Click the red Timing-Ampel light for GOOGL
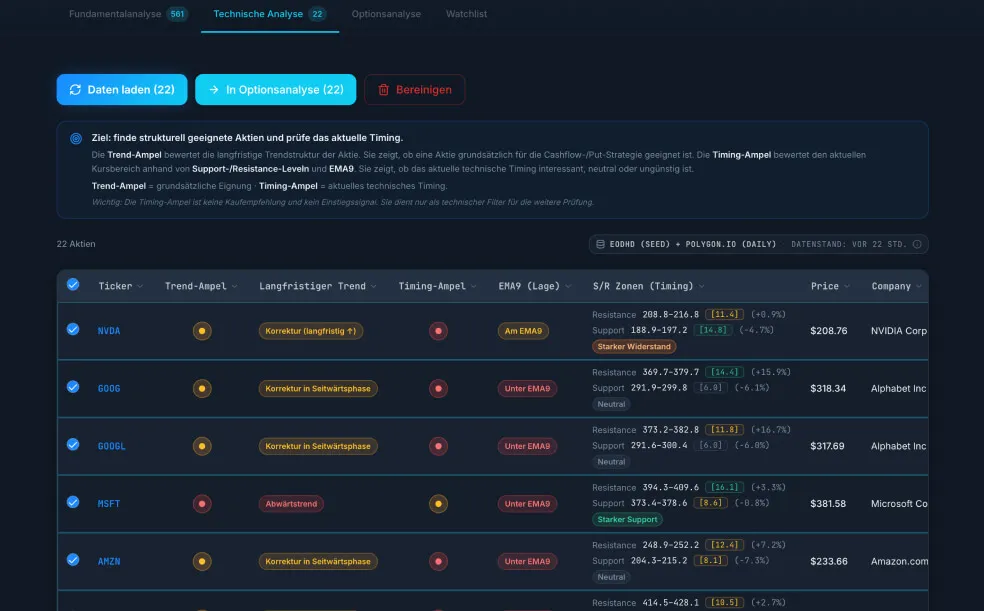Image resolution: width=984 pixels, height=611 pixels. [438, 446]
